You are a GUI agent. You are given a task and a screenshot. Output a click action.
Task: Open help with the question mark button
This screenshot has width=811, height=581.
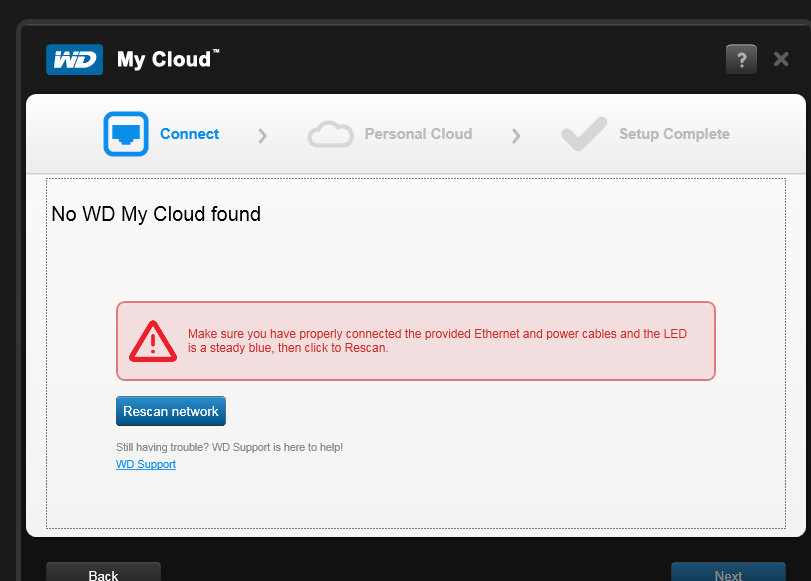(741, 59)
